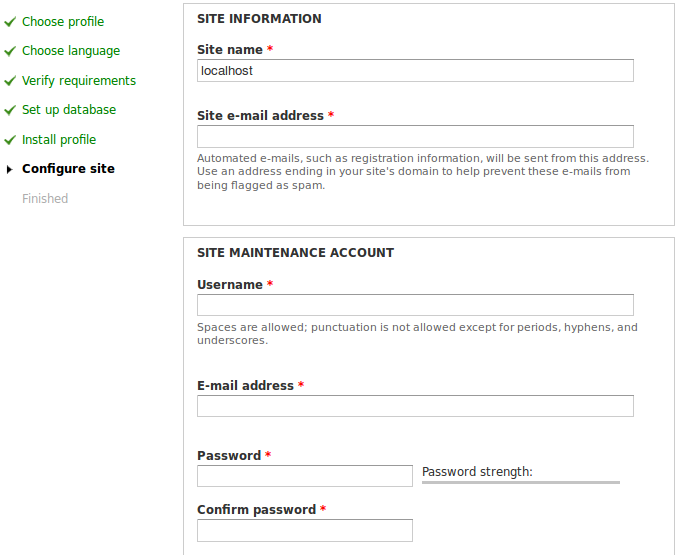Select the Choose profile step label
The width and height of the screenshot is (681, 555).
pos(63,22)
